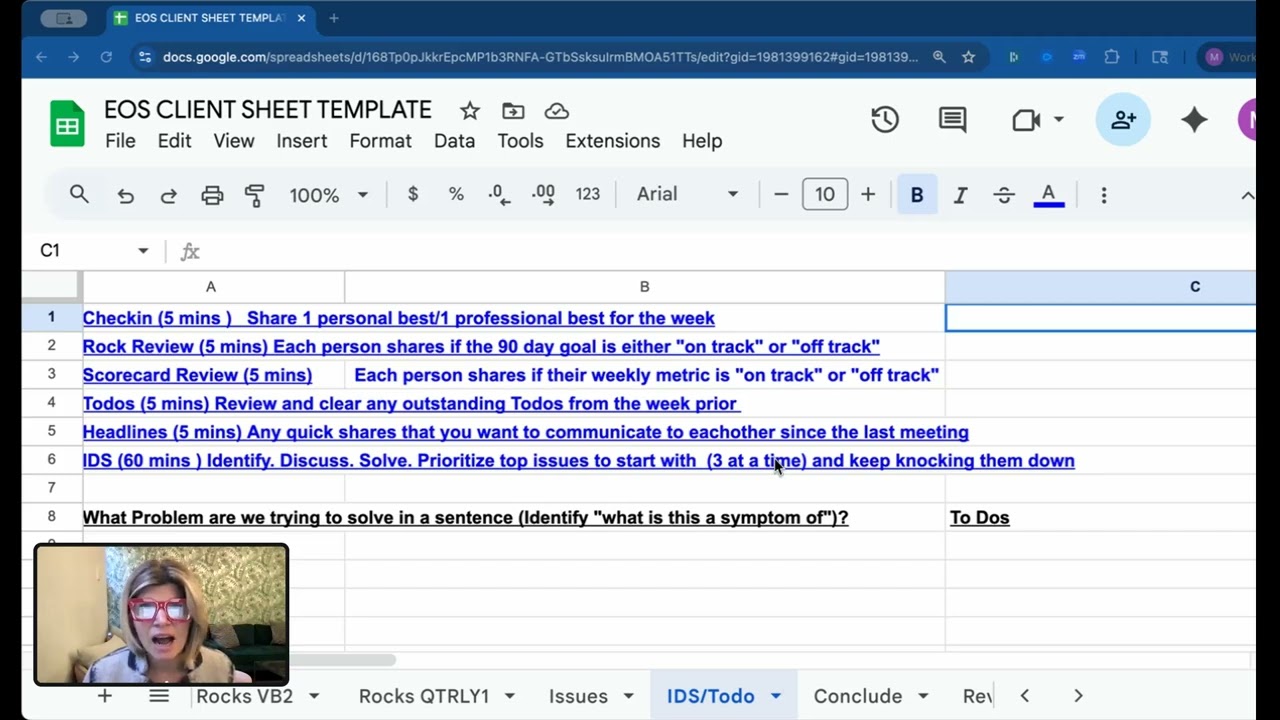
Task: Select the To Dos header cell
Action: [x=1100, y=518]
